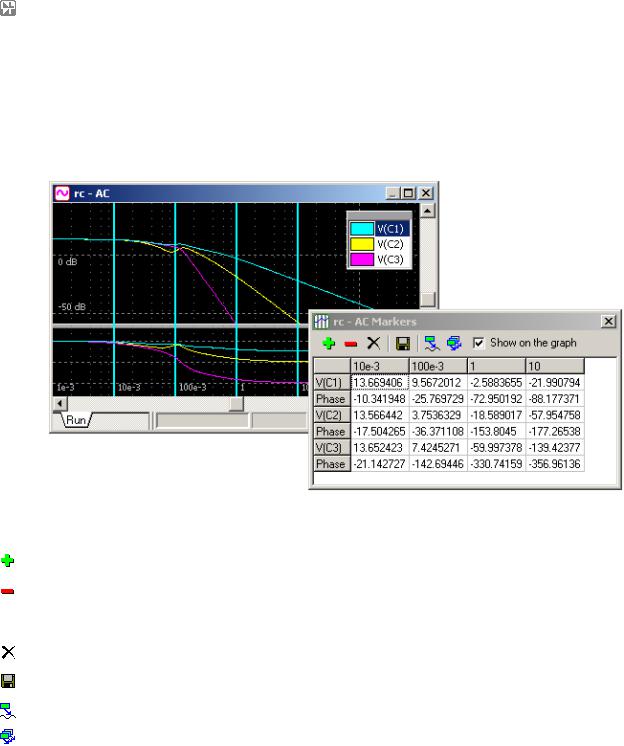Close the rc - AC Markers window
The width and height of the screenshot is (624, 746).
[608, 321]
